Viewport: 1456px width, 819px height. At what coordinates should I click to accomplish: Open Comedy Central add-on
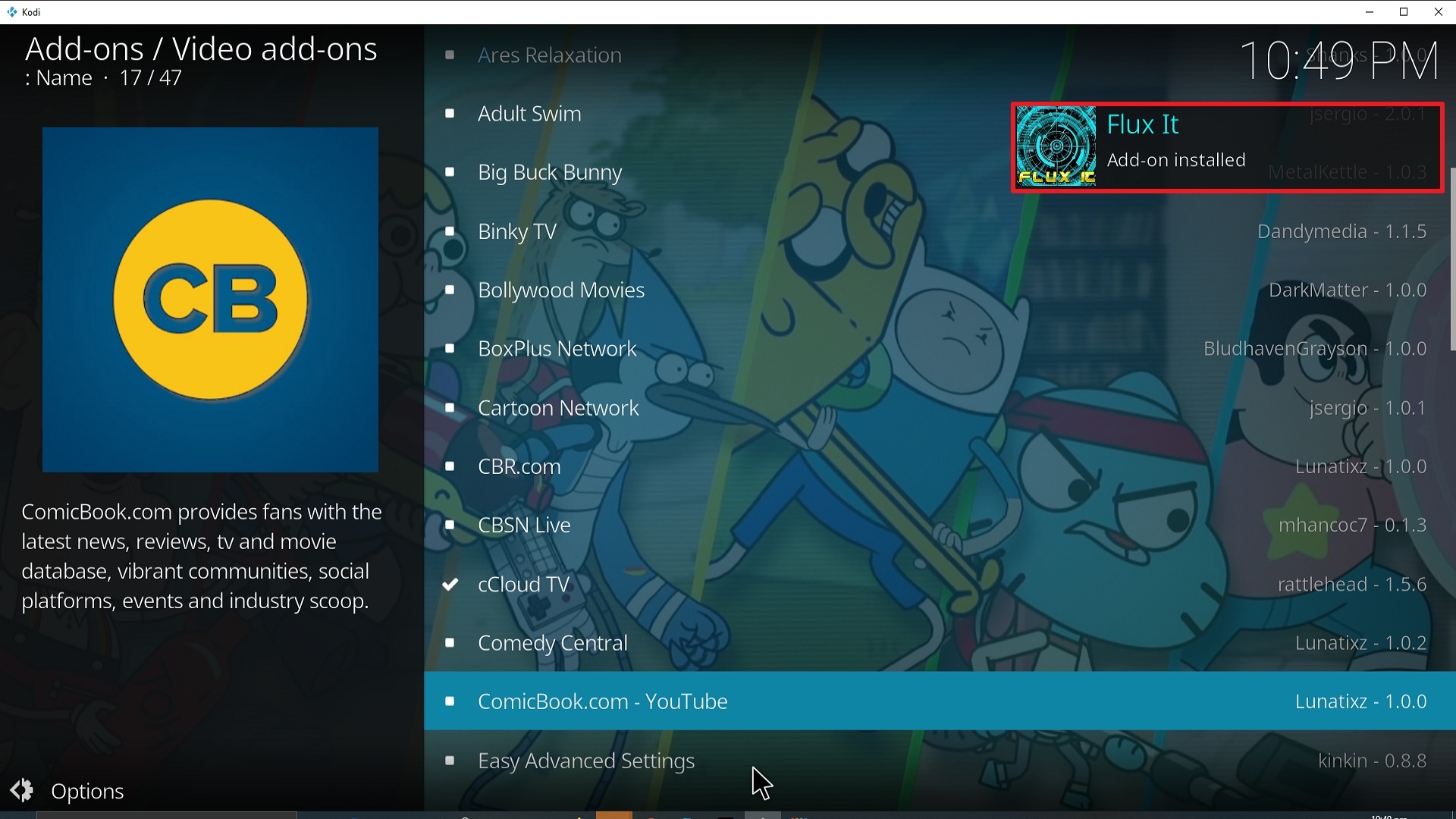(x=940, y=643)
